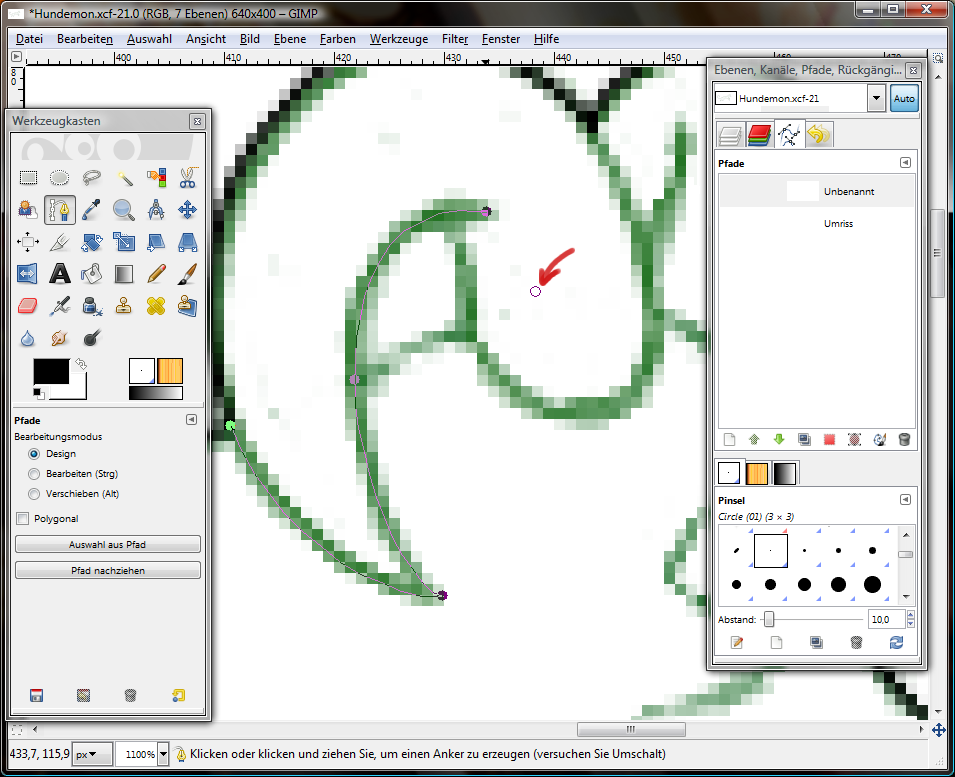Click the Auswahl aus Pfad button

pos(108,544)
